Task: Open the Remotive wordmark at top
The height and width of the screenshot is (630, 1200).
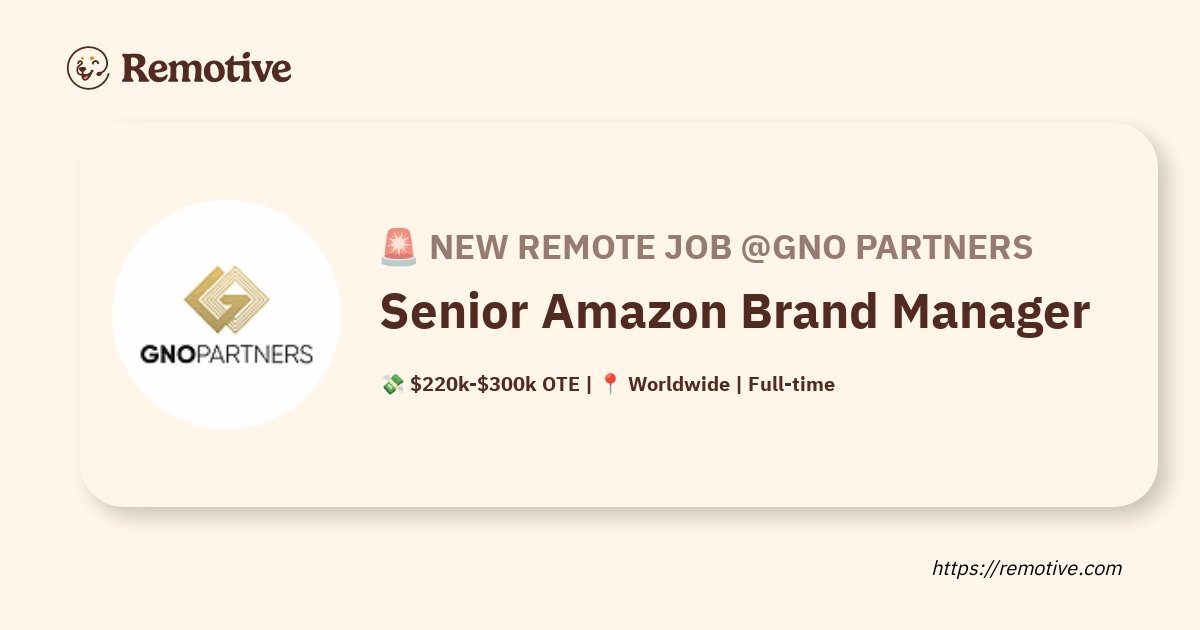Action: click(x=206, y=68)
